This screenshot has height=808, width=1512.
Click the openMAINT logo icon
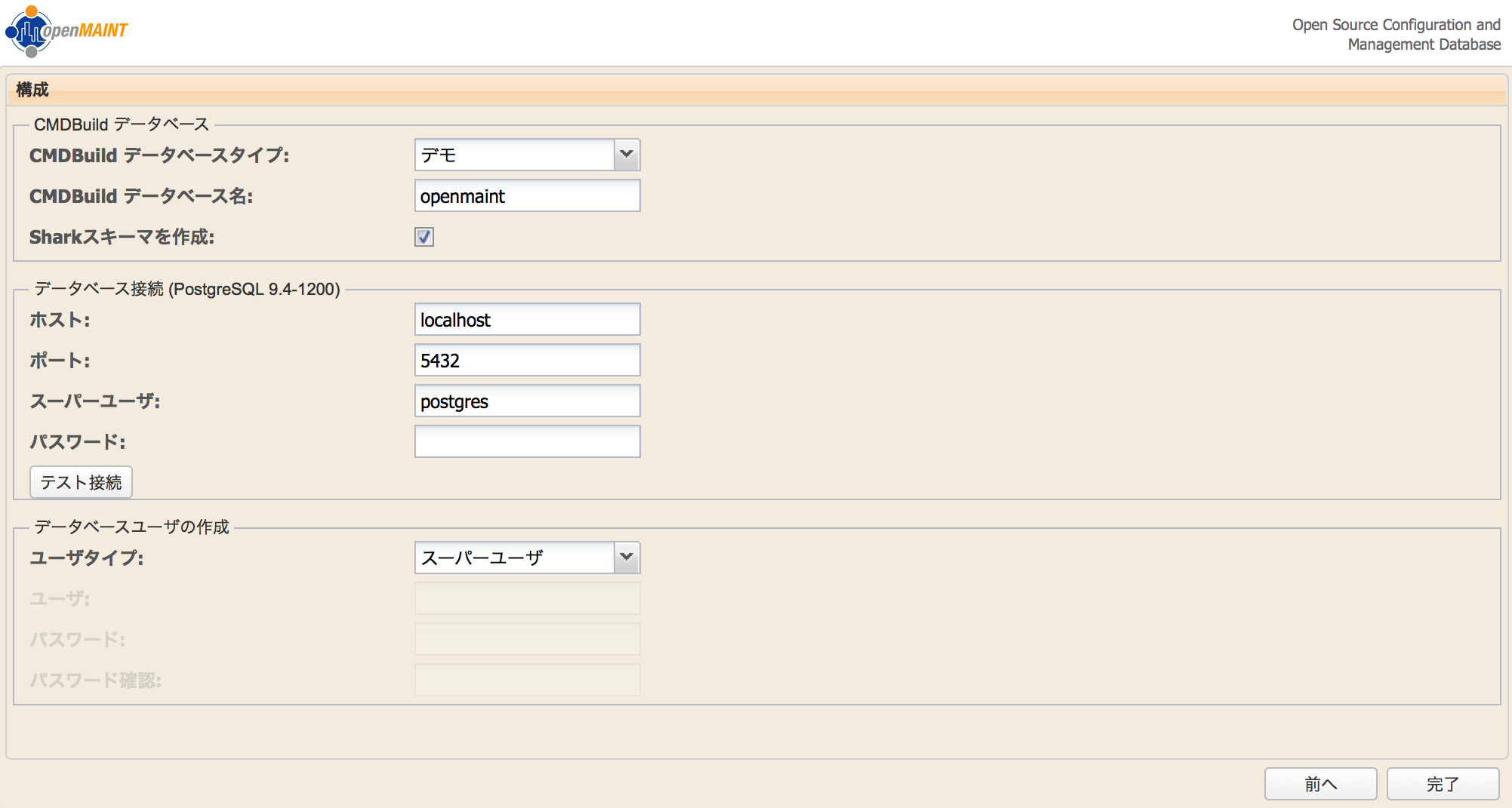coord(30,30)
